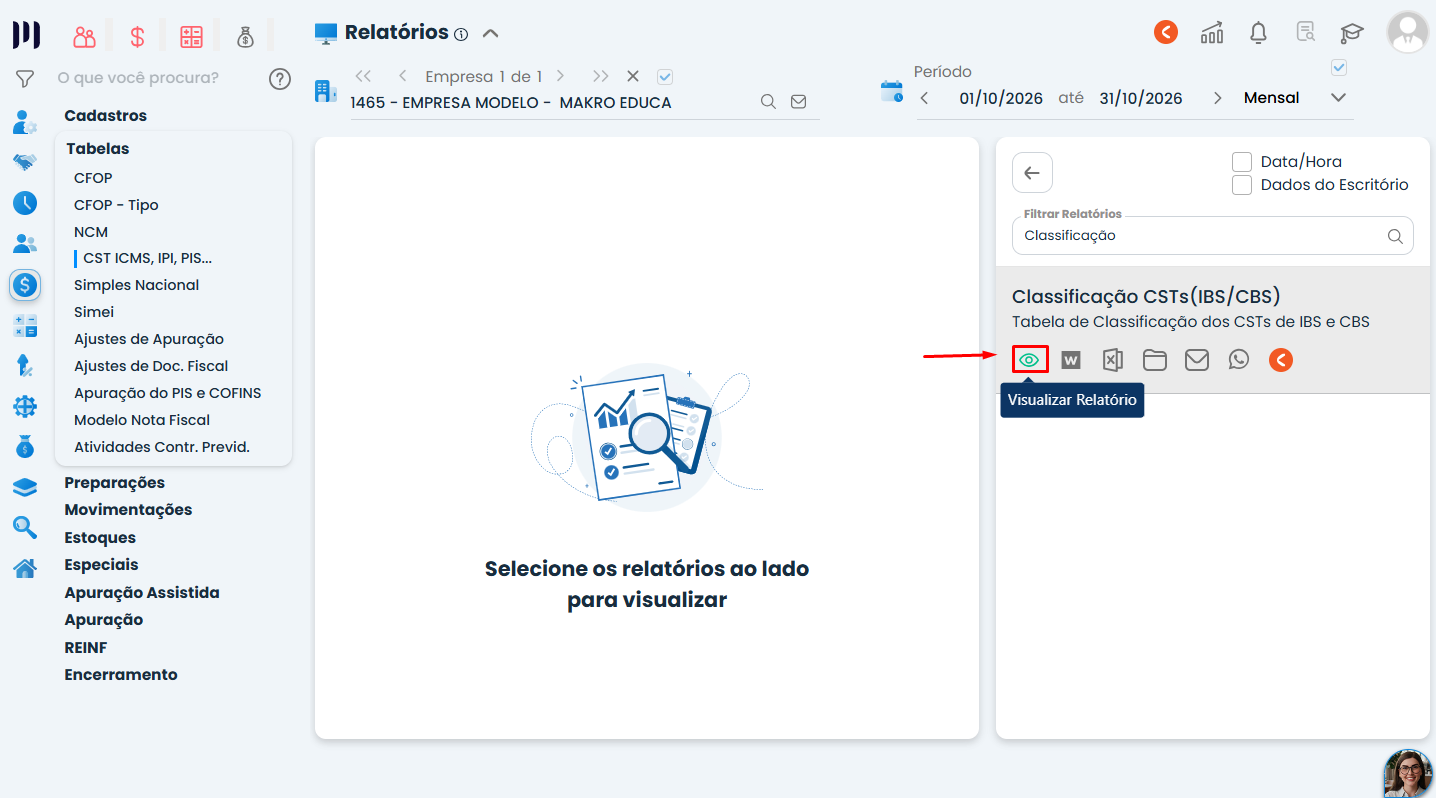Save the Classificação CSTs report to a folder
The height and width of the screenshot is (798, 1436).
(1155, 360)
